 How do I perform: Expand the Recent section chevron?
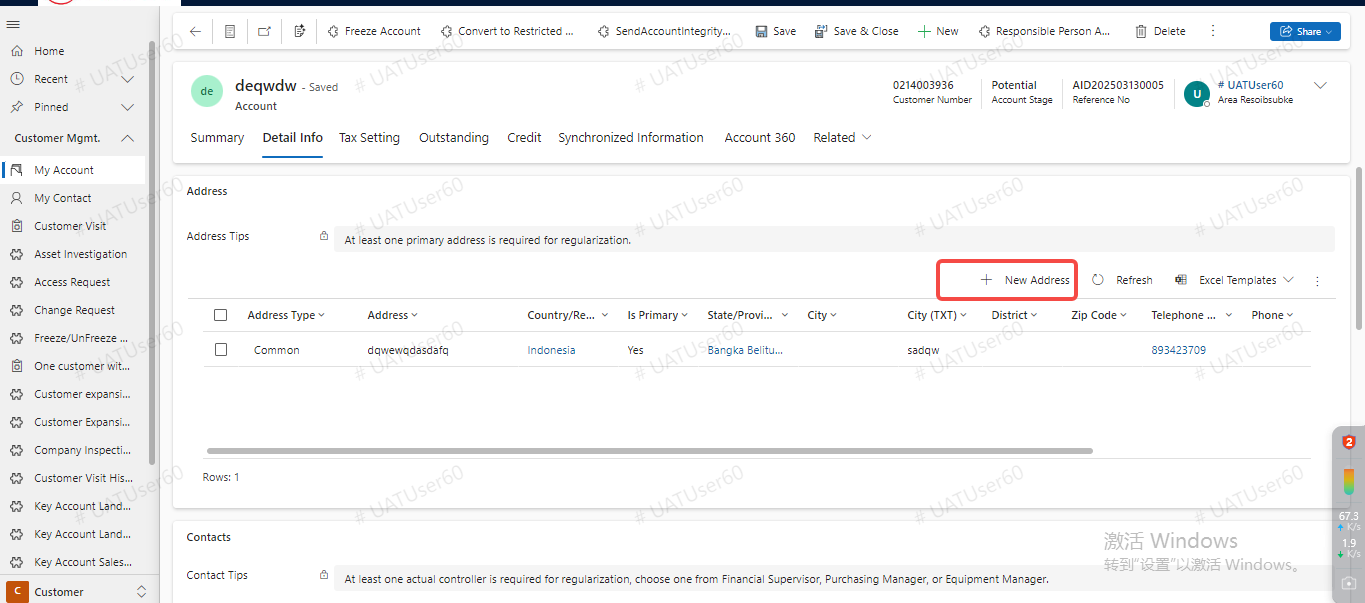[x=127, y=79]
